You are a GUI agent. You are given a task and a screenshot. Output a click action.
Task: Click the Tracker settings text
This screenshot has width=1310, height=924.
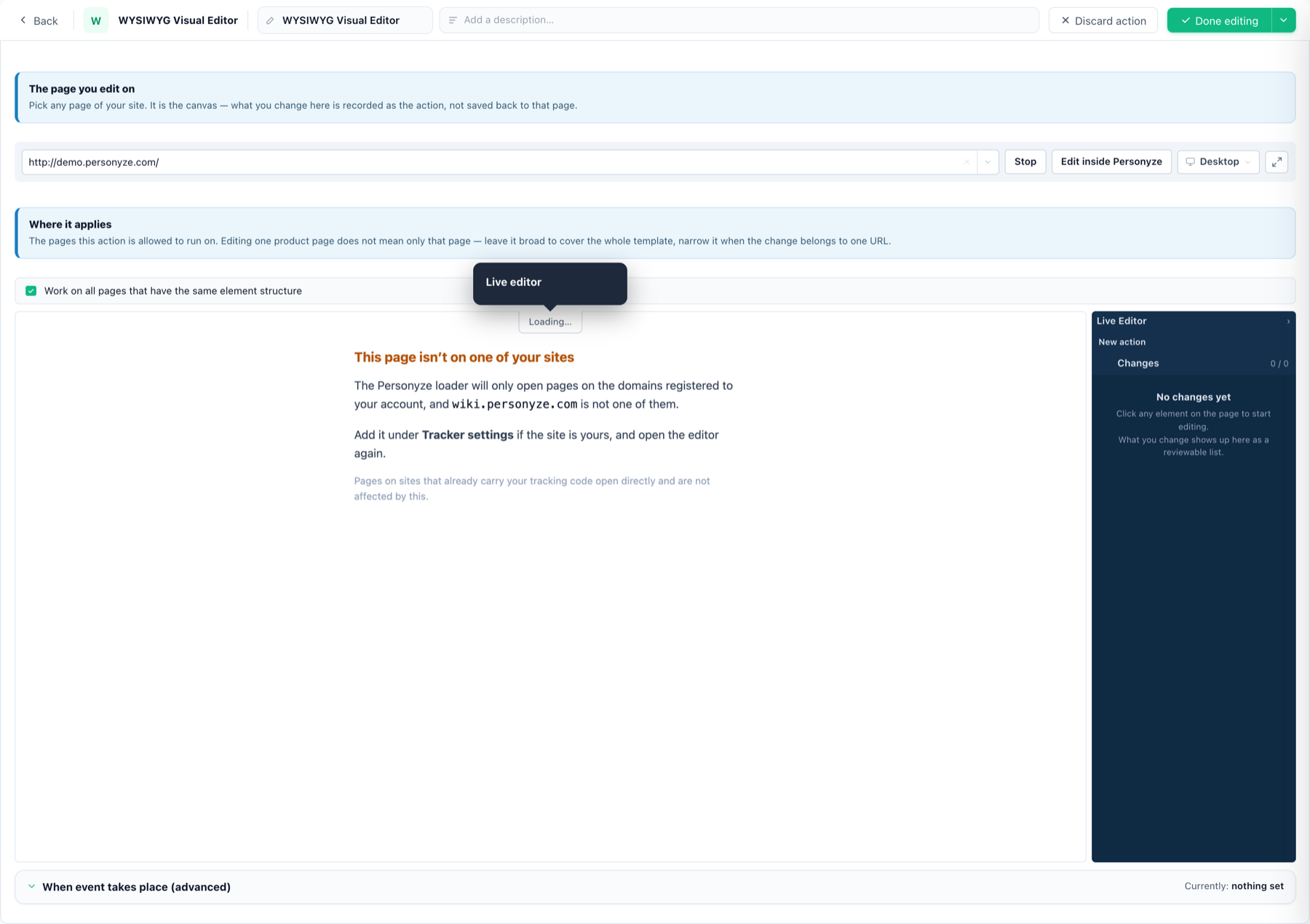pyautogui.click(x=467, y=435)
